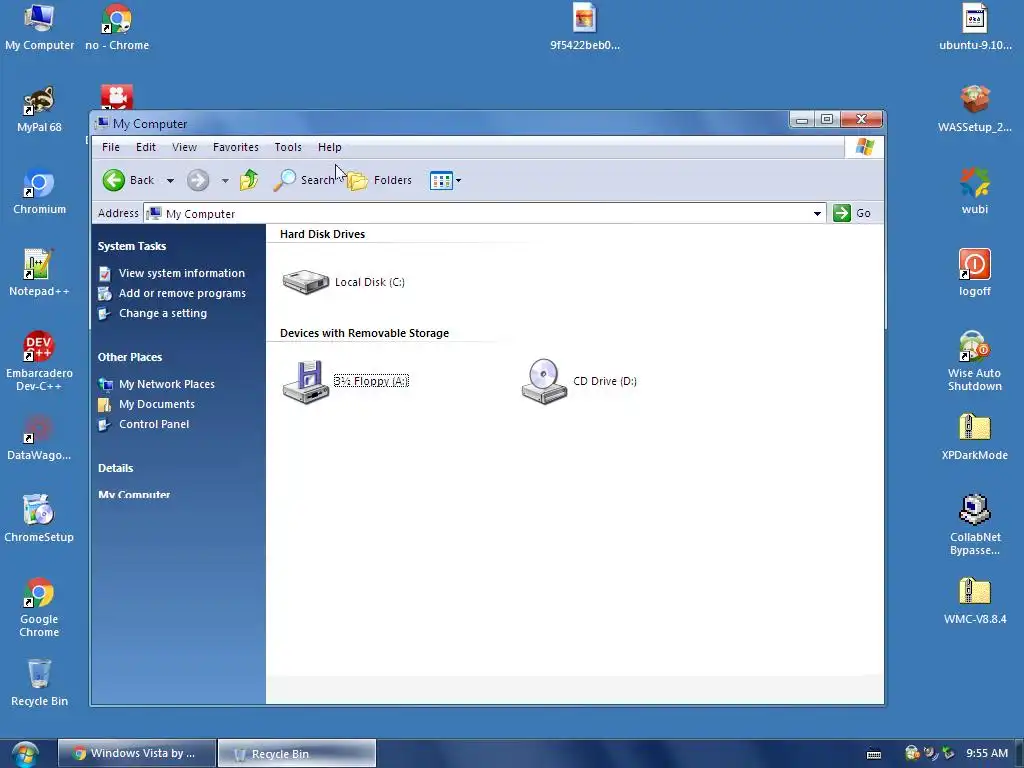Open the Help menu
Screen dimensions: 1024x768
pos(330,147)
